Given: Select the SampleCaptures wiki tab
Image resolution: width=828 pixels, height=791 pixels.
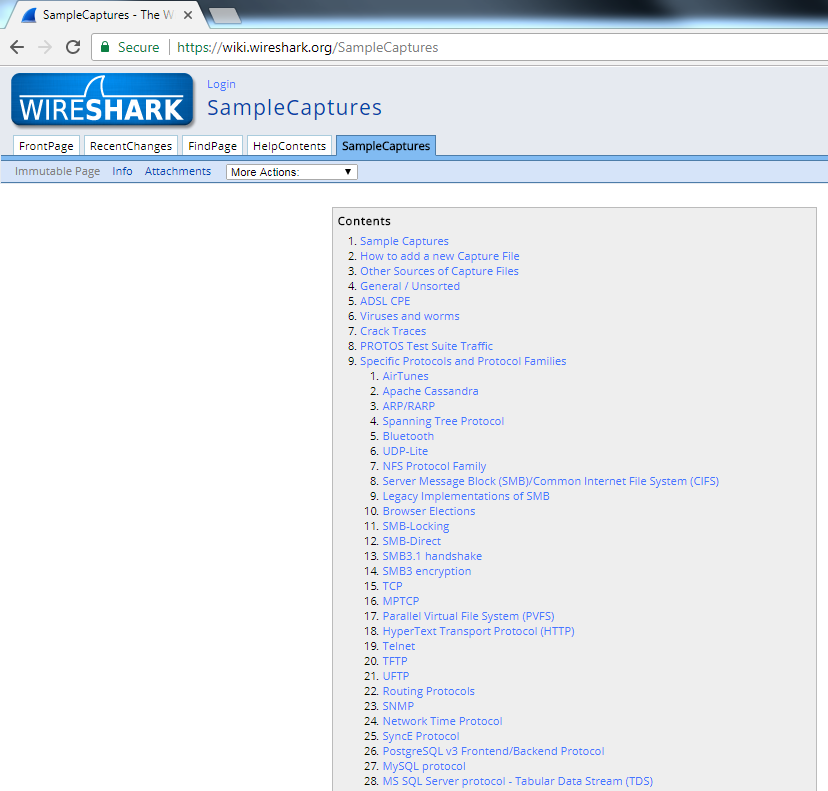Looking at the screenshot, I should click(386, 146).
